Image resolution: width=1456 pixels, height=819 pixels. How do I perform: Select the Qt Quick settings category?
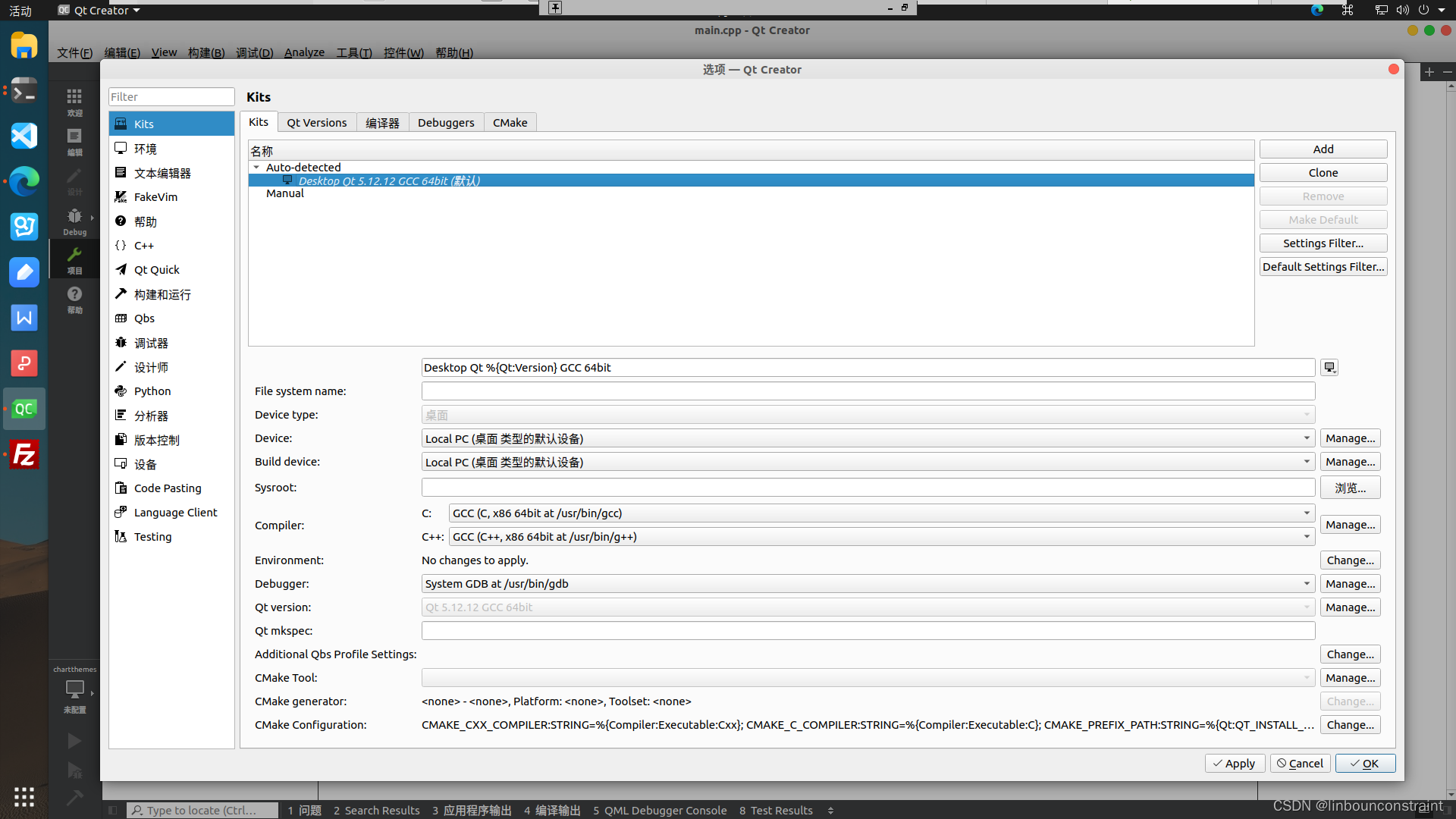156,270
